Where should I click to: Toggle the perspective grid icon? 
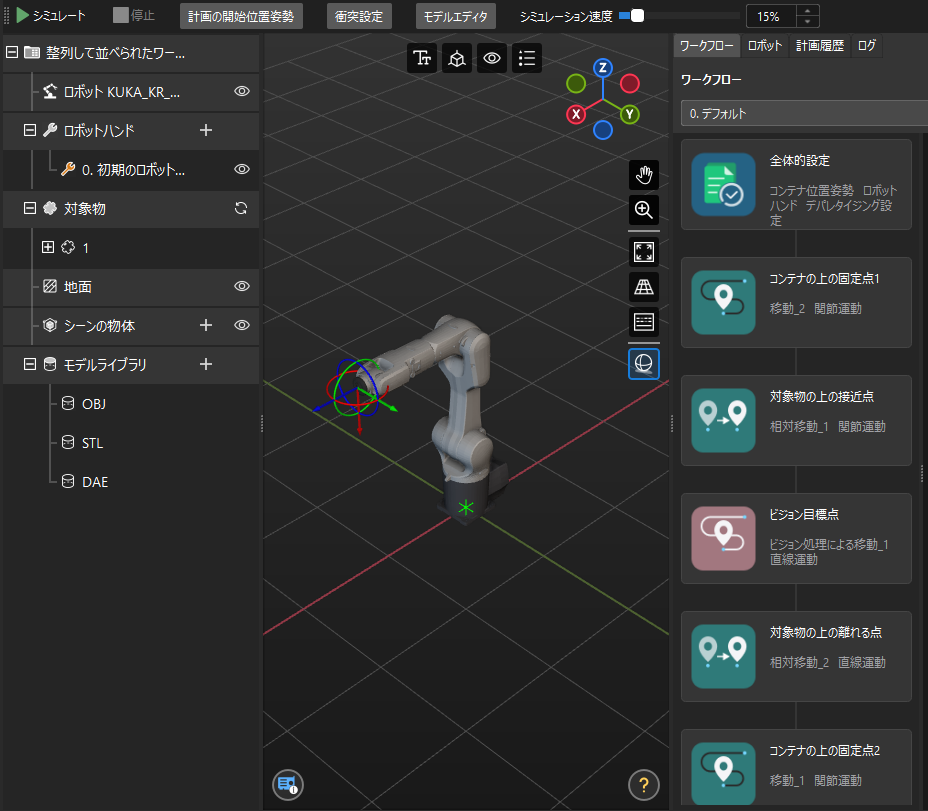[643, 287]
